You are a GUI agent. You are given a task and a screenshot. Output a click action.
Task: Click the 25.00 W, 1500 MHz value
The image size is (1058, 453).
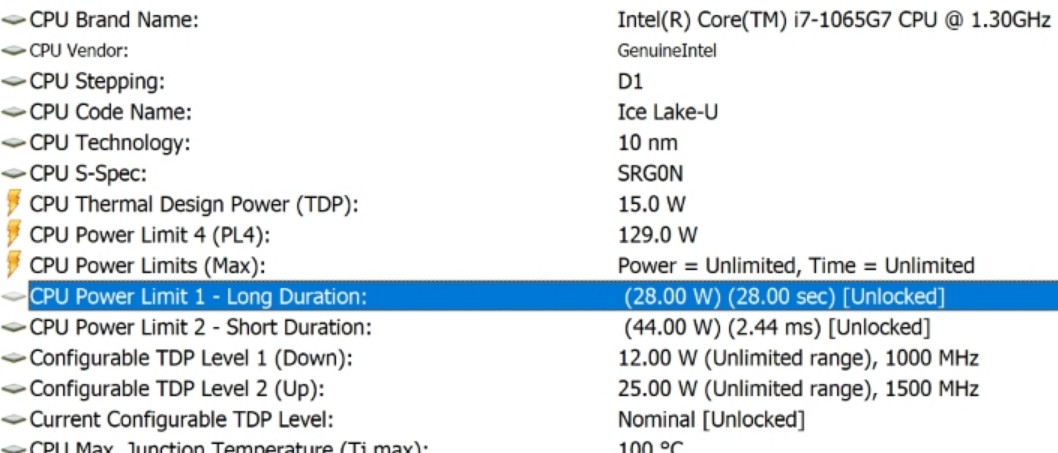(x=798, y=389)
